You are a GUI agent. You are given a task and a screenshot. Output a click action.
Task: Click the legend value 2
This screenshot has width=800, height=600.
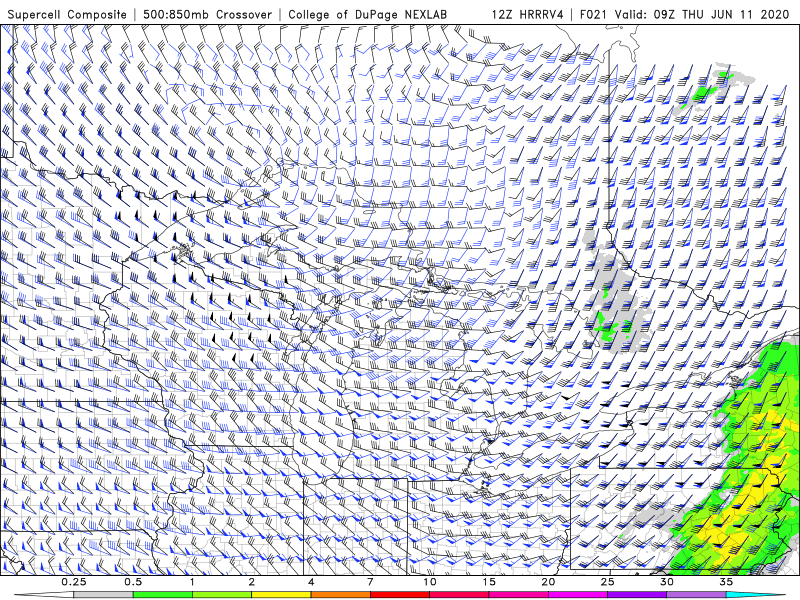252,582
